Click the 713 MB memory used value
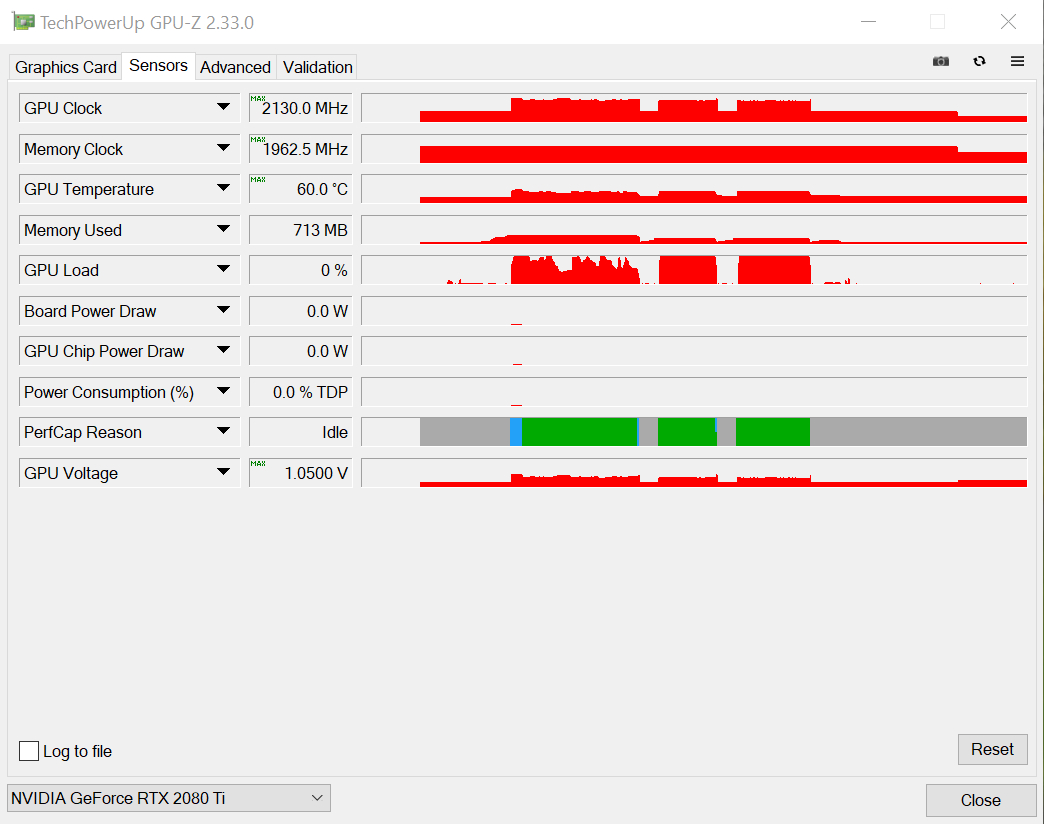This screenshot has width=1044, height=824. click(x=301, y=230)
